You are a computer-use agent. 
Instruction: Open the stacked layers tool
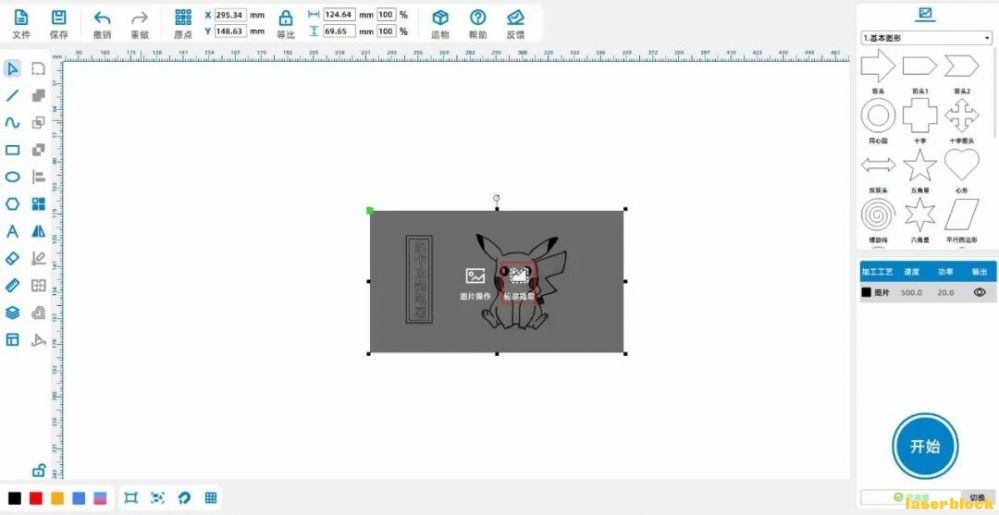point(13,312)
